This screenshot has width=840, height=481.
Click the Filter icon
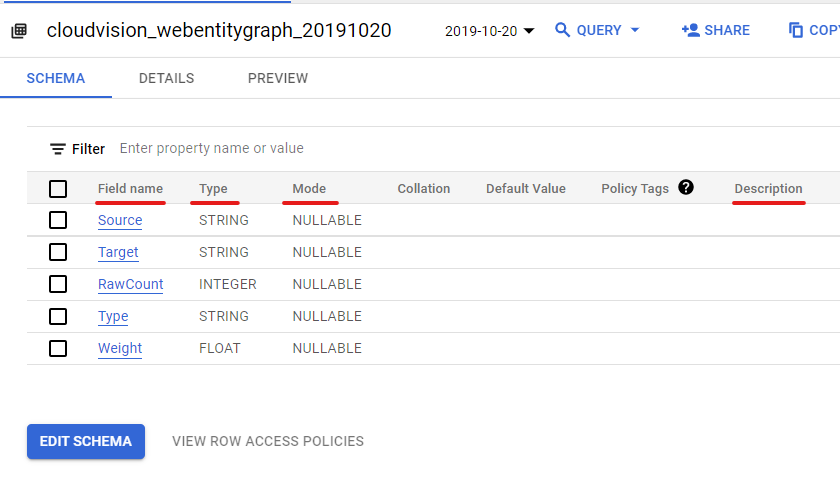(x=58, y=149)
